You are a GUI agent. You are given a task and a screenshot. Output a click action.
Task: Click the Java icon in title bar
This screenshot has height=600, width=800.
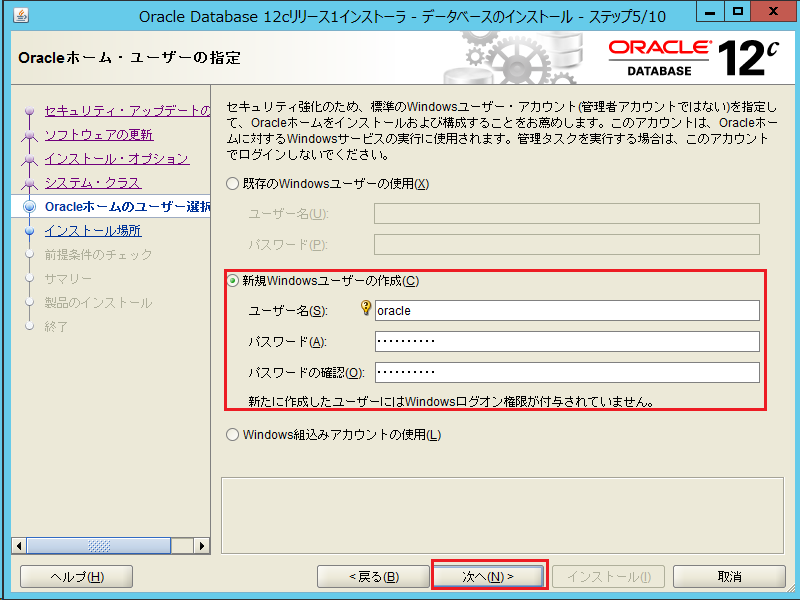pyautogui.click(x=21, y=16)
